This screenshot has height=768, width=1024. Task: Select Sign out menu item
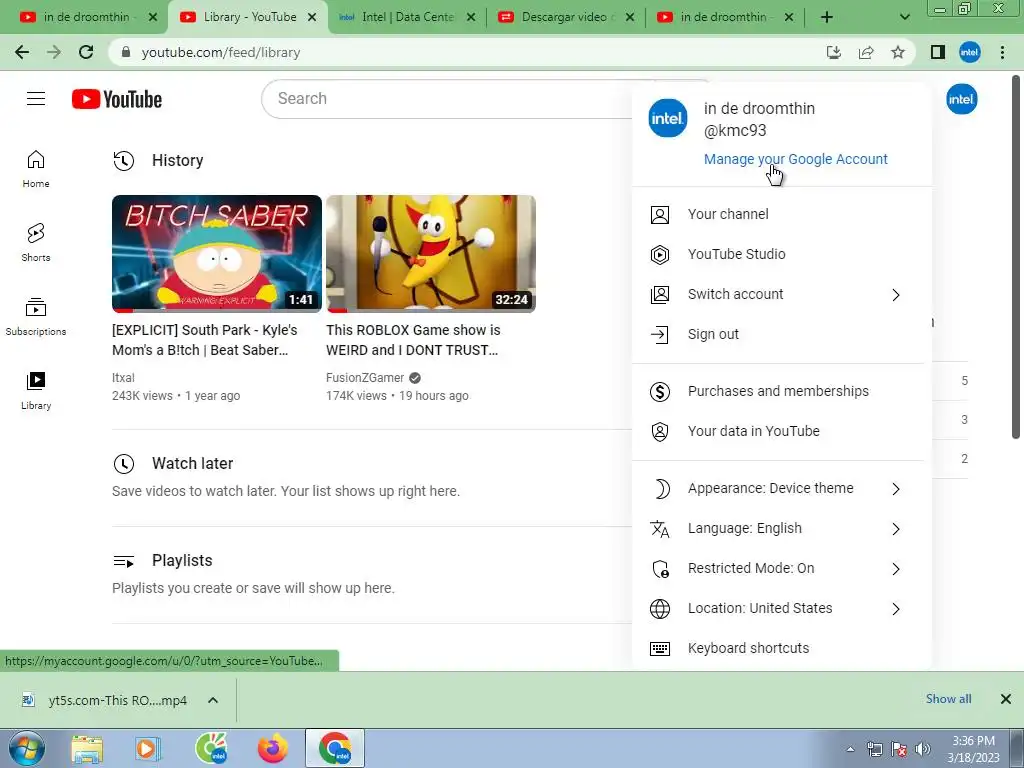click(782, 334)
